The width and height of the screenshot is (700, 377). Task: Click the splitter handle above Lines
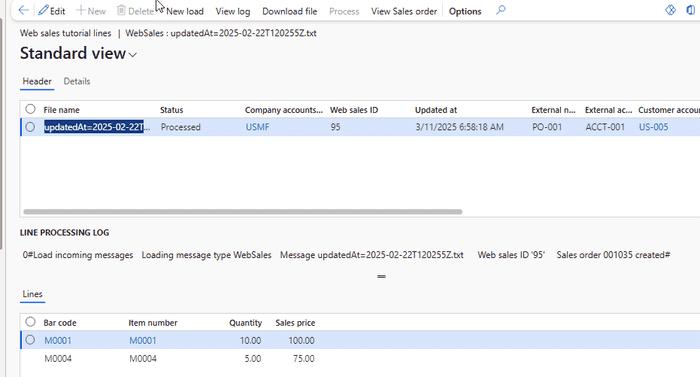point(381,276)
